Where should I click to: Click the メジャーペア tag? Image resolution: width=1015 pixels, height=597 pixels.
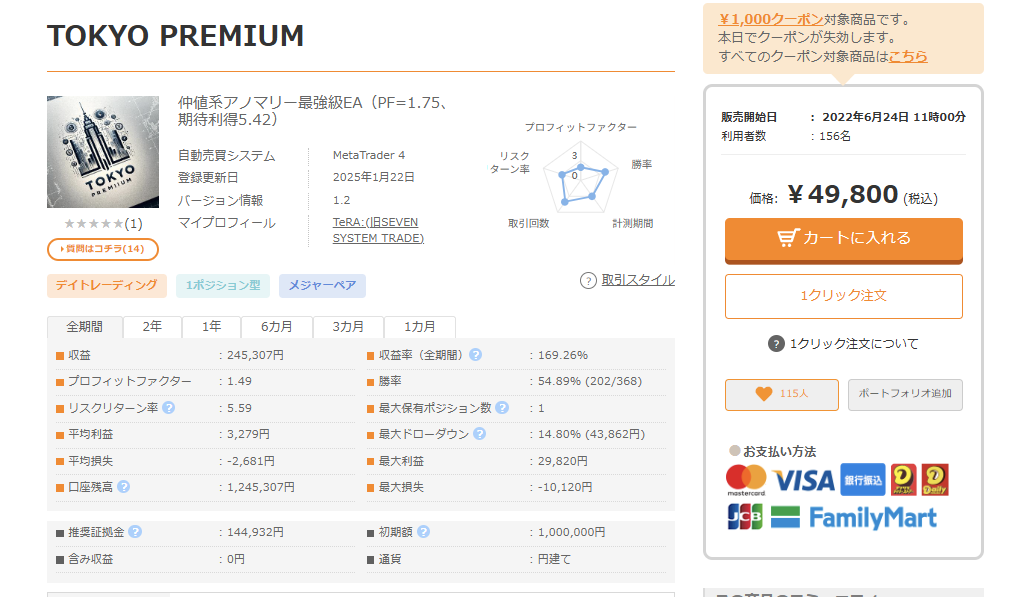click(x=322, y=286)
